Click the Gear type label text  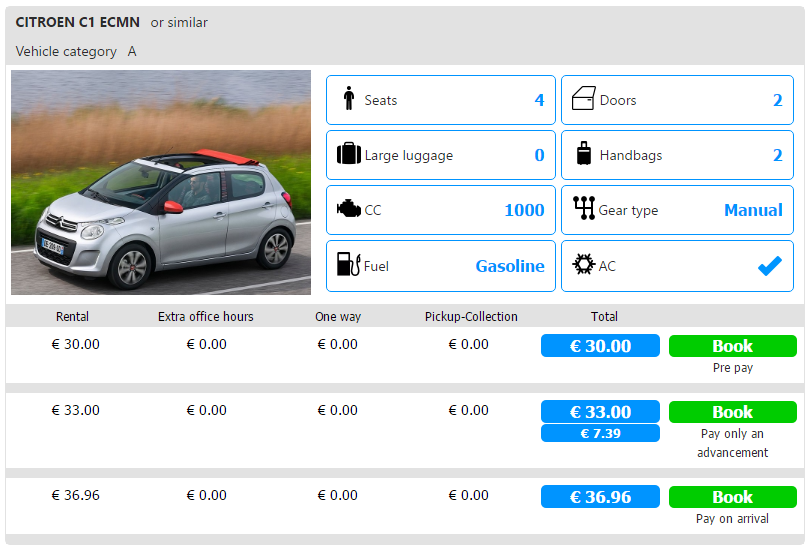pyautogui.click(x=628, y=211)
